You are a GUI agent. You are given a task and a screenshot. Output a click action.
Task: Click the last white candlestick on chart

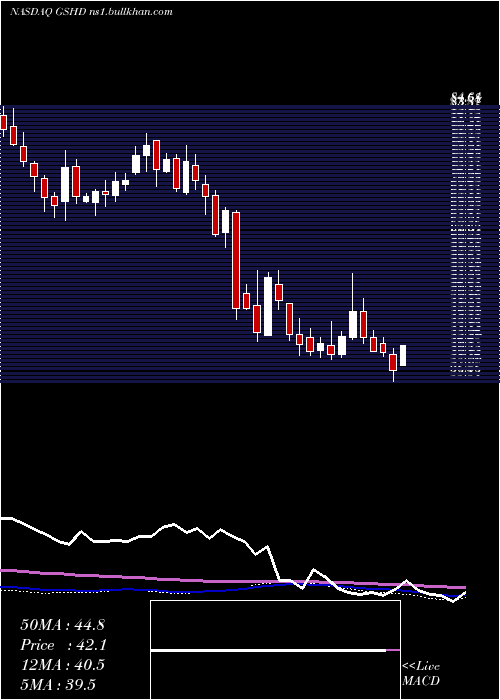[403, 355]
